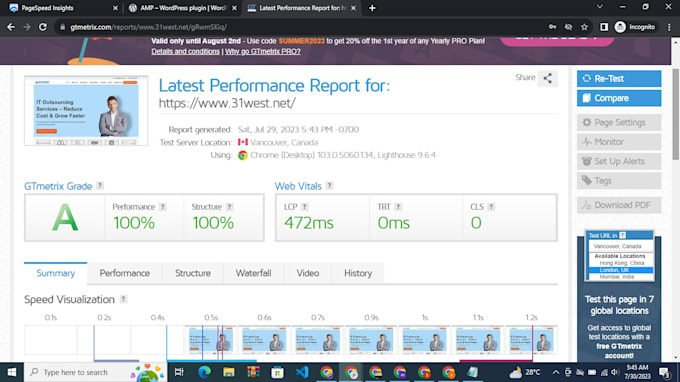Click the Tags button

(x=619, y=181)
